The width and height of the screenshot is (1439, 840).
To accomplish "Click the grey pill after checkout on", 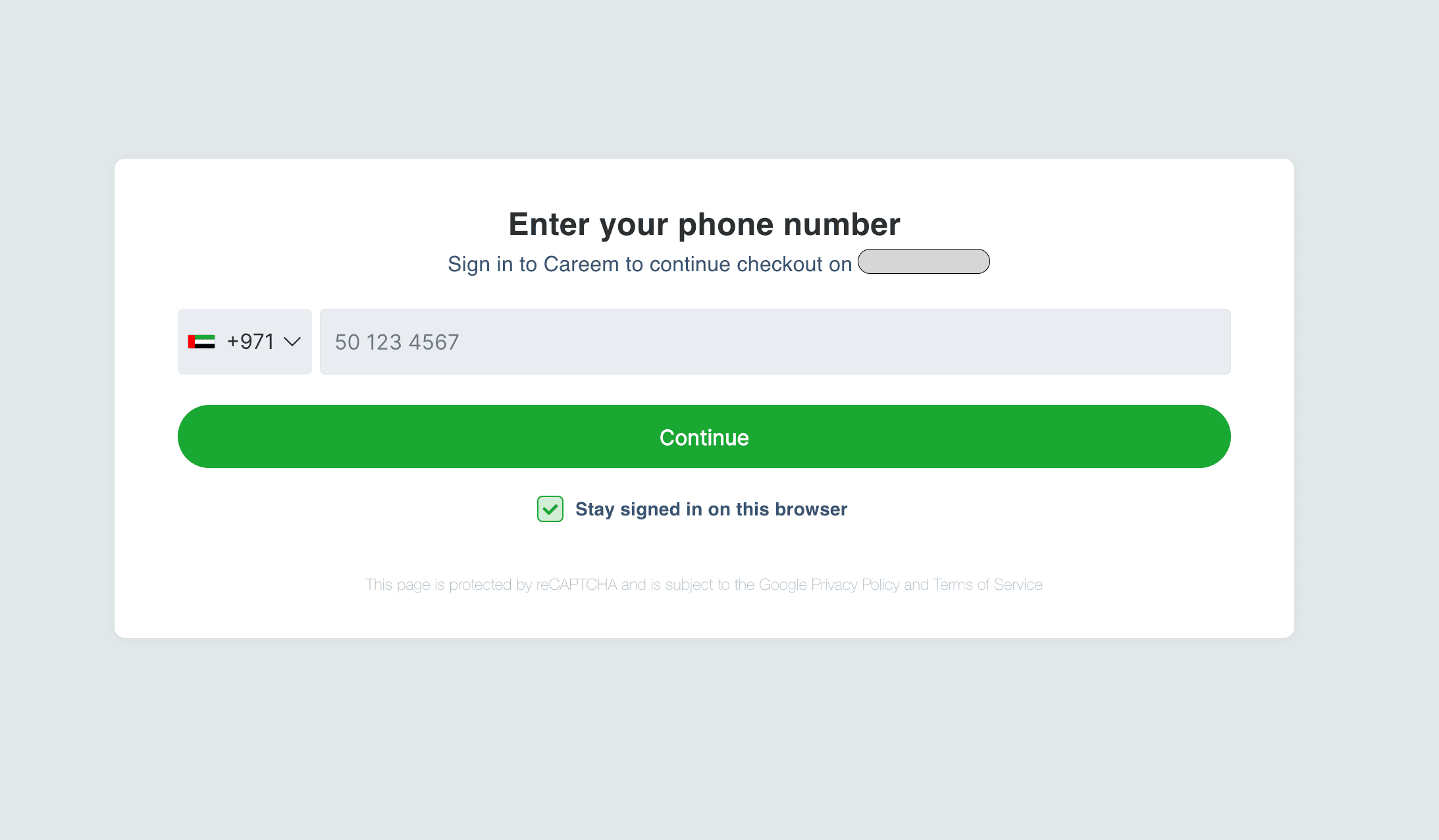I will (924, 261).
